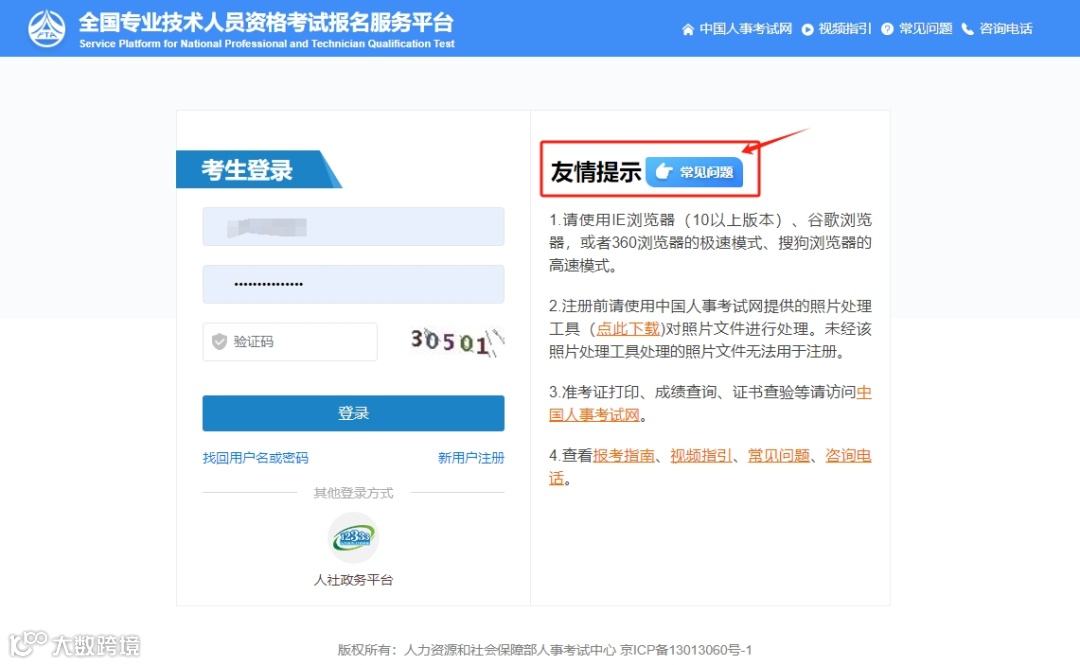Click the 其他登录方式 label

(353, 493)
